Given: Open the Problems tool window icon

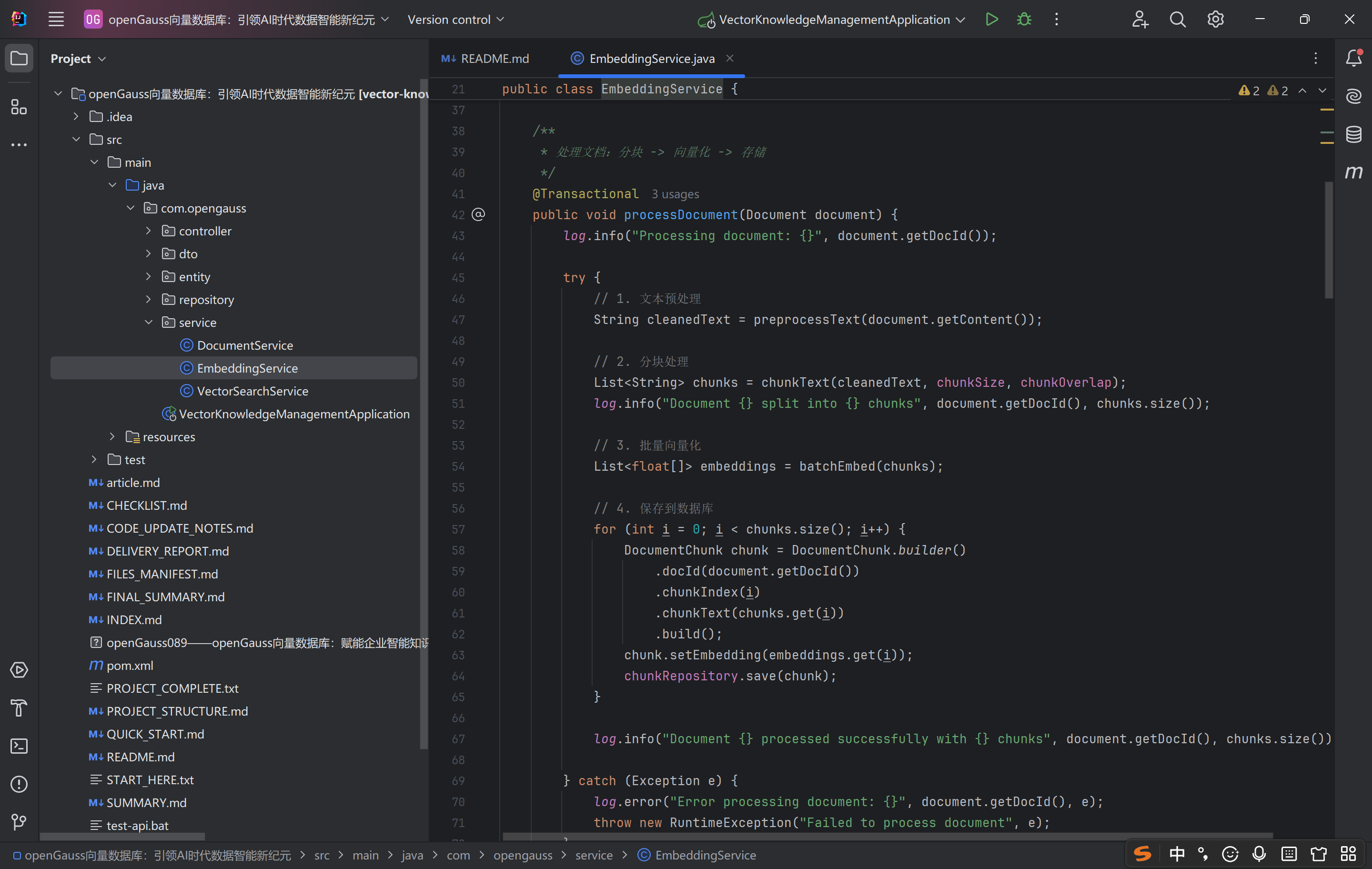Looking at the screenshot, I should coord(19,784).
